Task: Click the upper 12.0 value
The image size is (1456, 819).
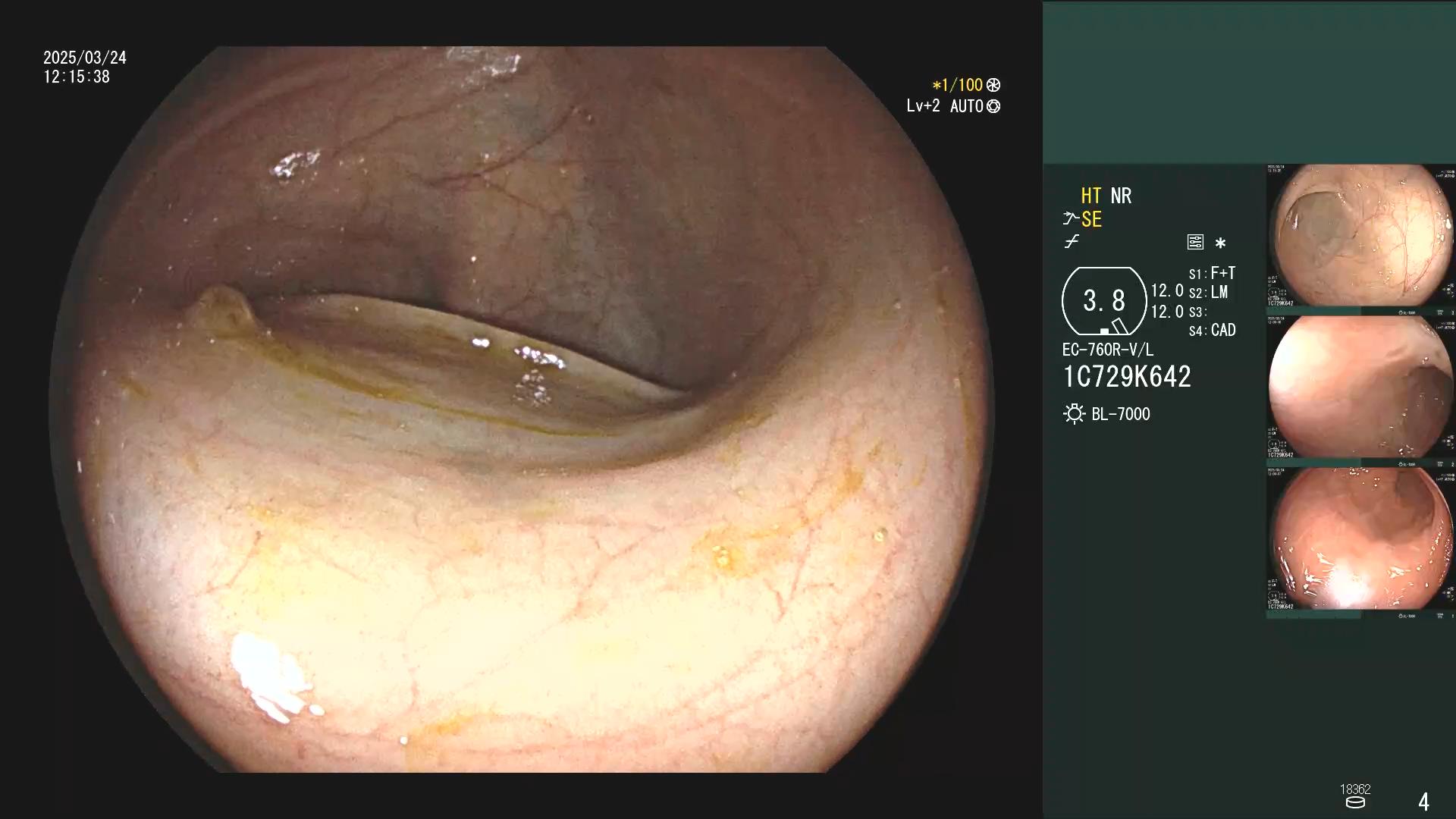Action: point(1167,291)
